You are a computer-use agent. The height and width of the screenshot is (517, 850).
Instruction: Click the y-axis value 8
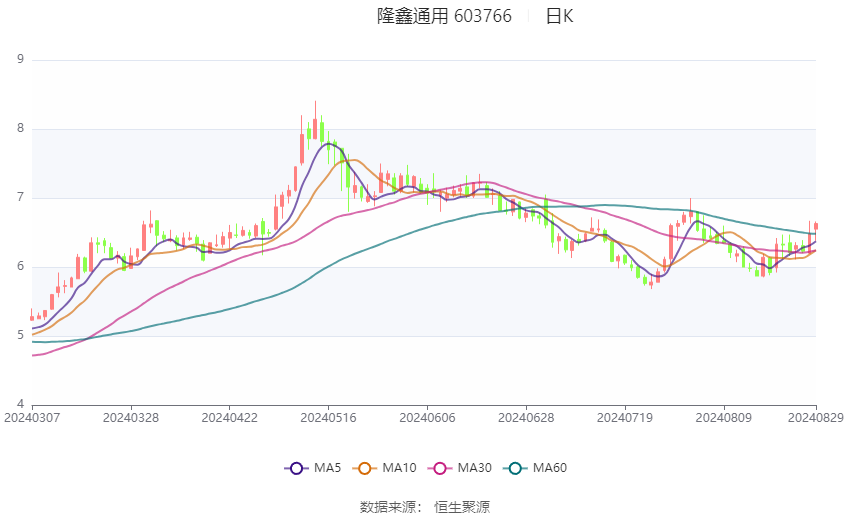point(21,128)
